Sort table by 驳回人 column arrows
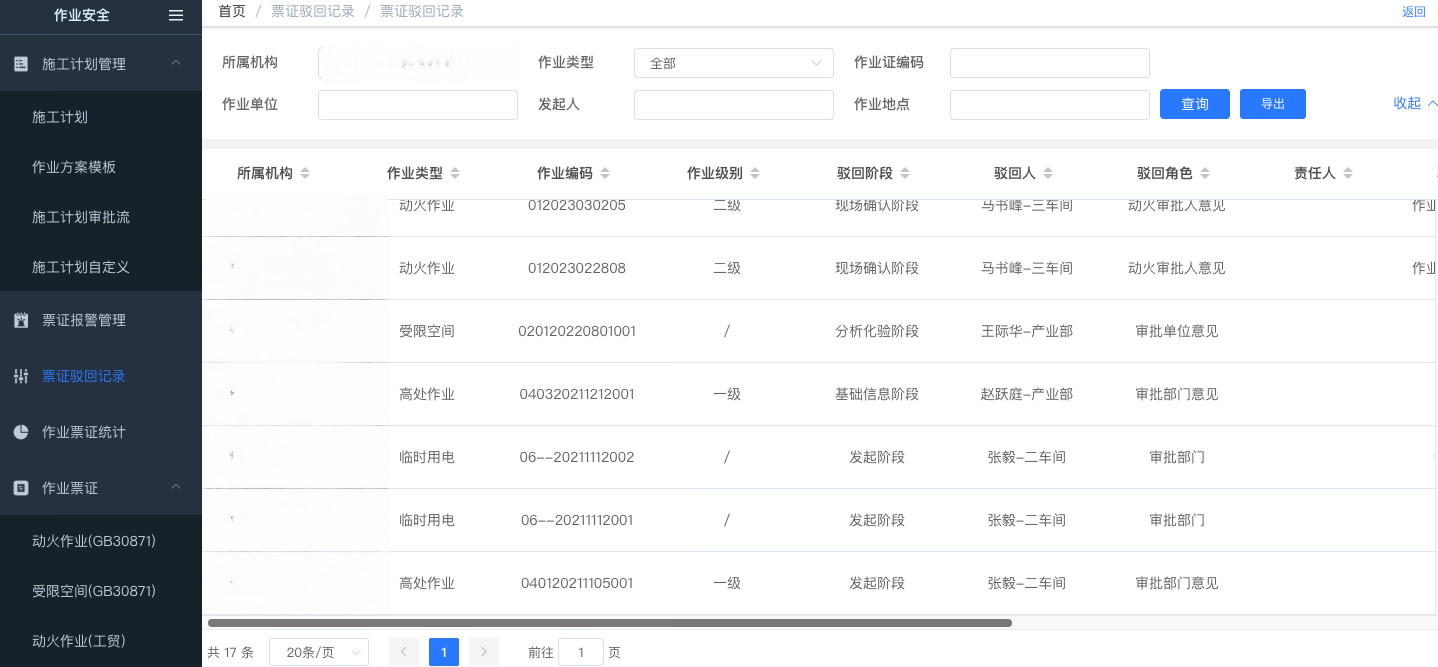The image size is (1438, 667). click(x=1046, y=173)
